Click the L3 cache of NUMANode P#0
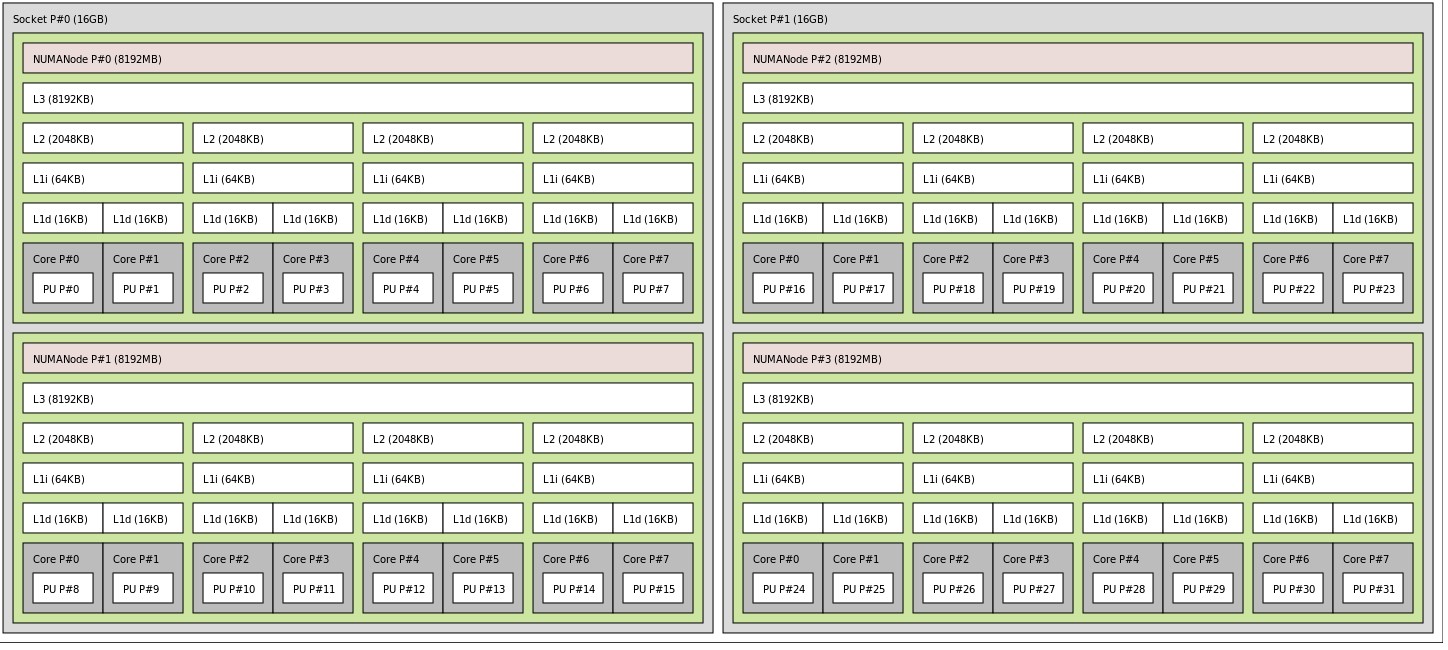 pos(357,98)
